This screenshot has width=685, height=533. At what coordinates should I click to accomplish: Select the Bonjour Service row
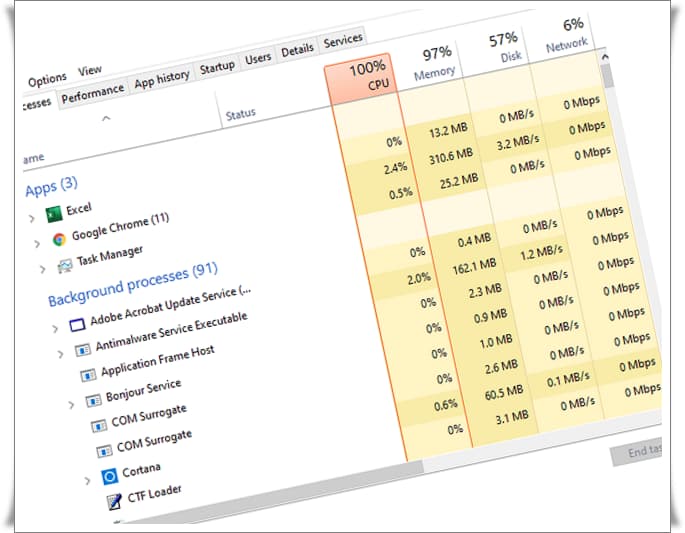tap(143, 390)
